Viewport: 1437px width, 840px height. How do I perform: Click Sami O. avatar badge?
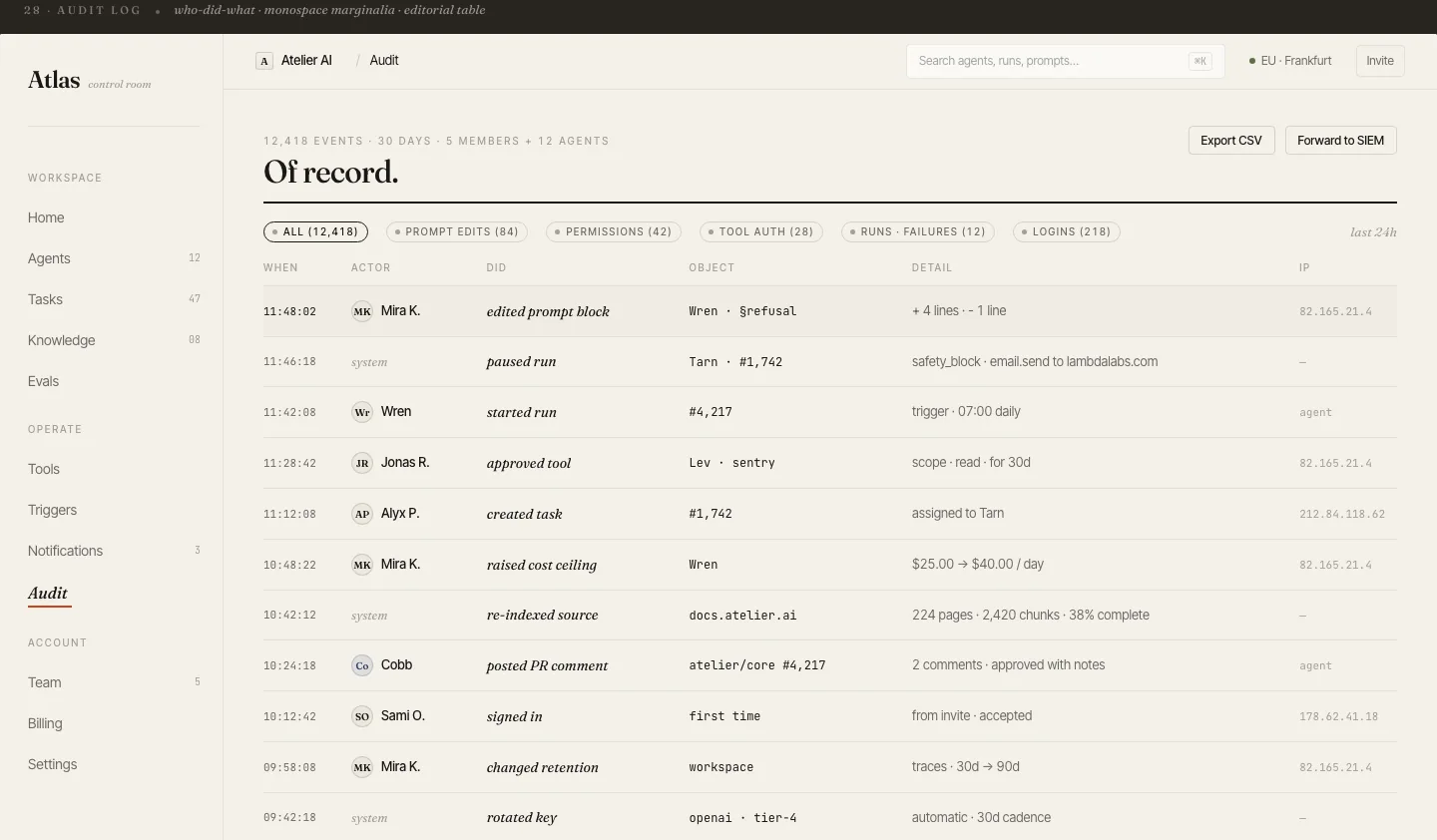(362, 716)
